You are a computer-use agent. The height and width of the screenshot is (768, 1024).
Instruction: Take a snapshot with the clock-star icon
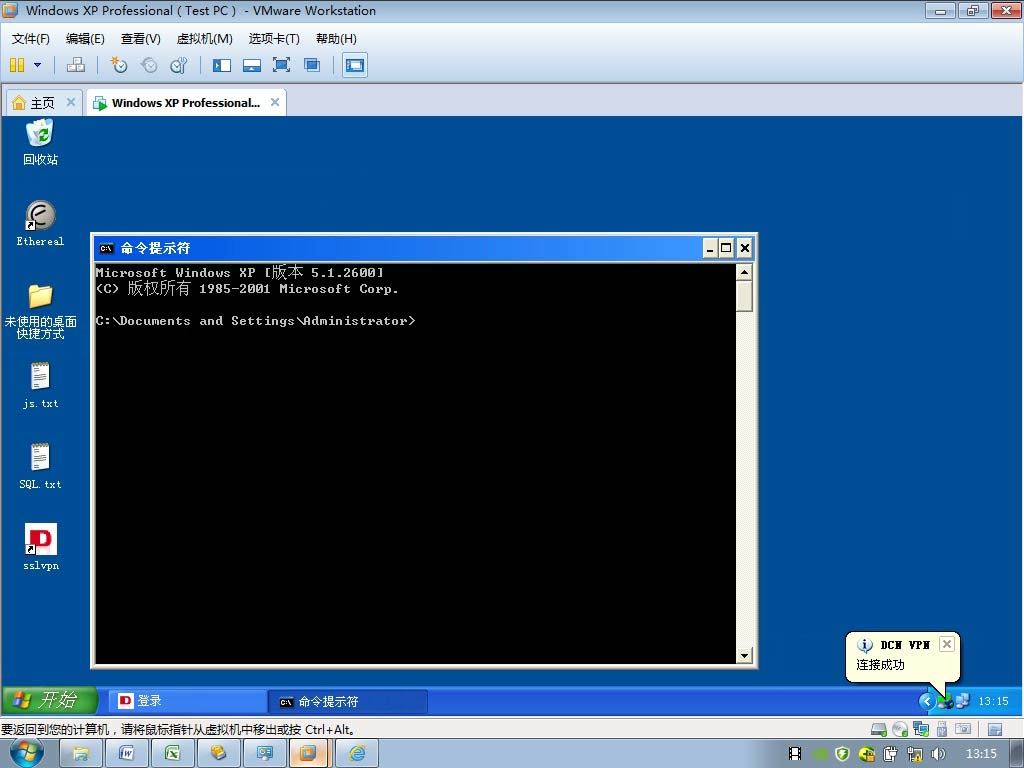click(x=118, y=65)
